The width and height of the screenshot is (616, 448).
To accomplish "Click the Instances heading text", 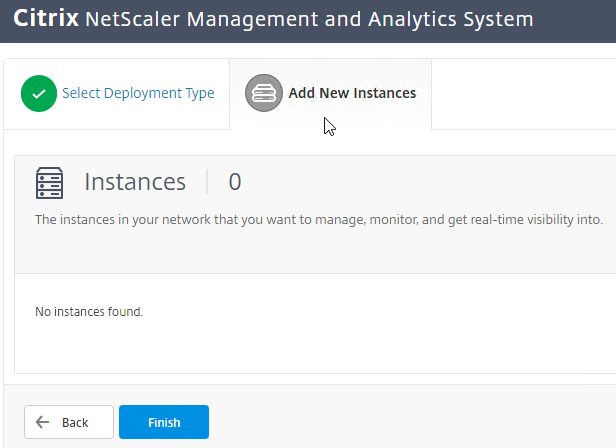I will (135, 182).
